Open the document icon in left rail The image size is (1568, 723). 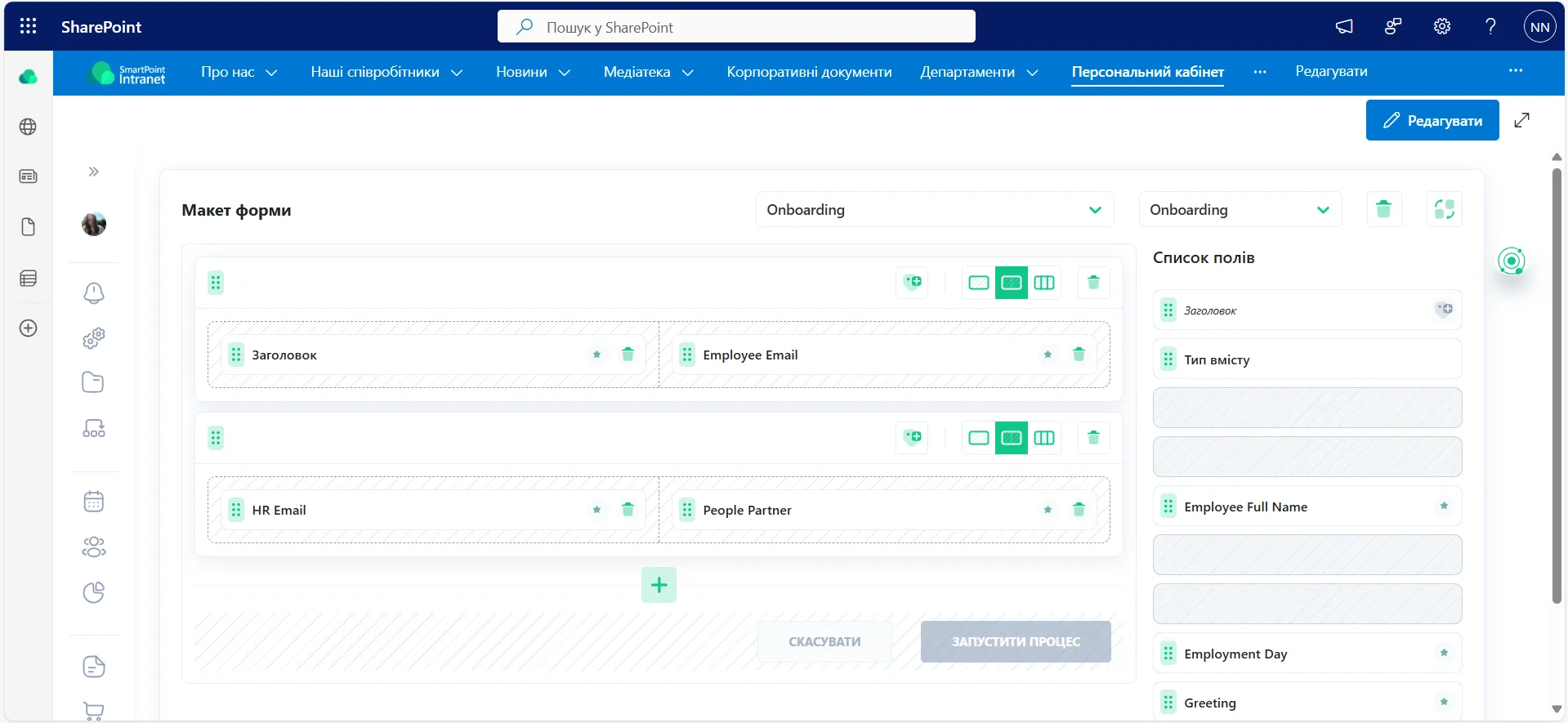[28, 226]
